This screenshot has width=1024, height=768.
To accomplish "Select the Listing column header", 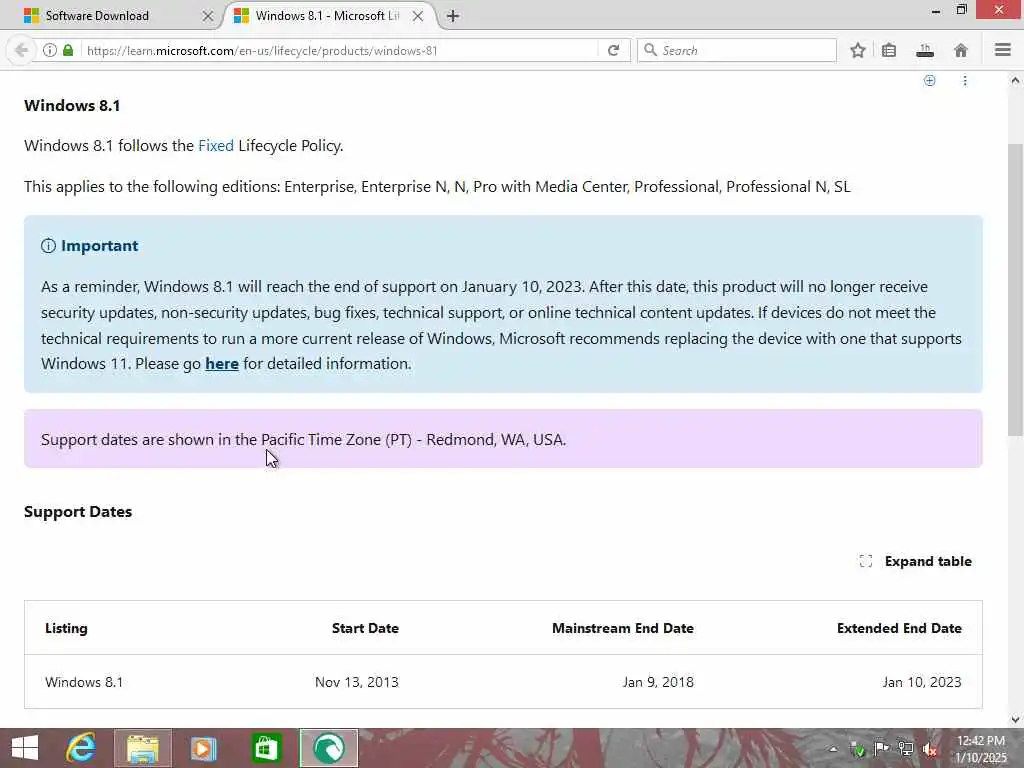I will (66, 628).
